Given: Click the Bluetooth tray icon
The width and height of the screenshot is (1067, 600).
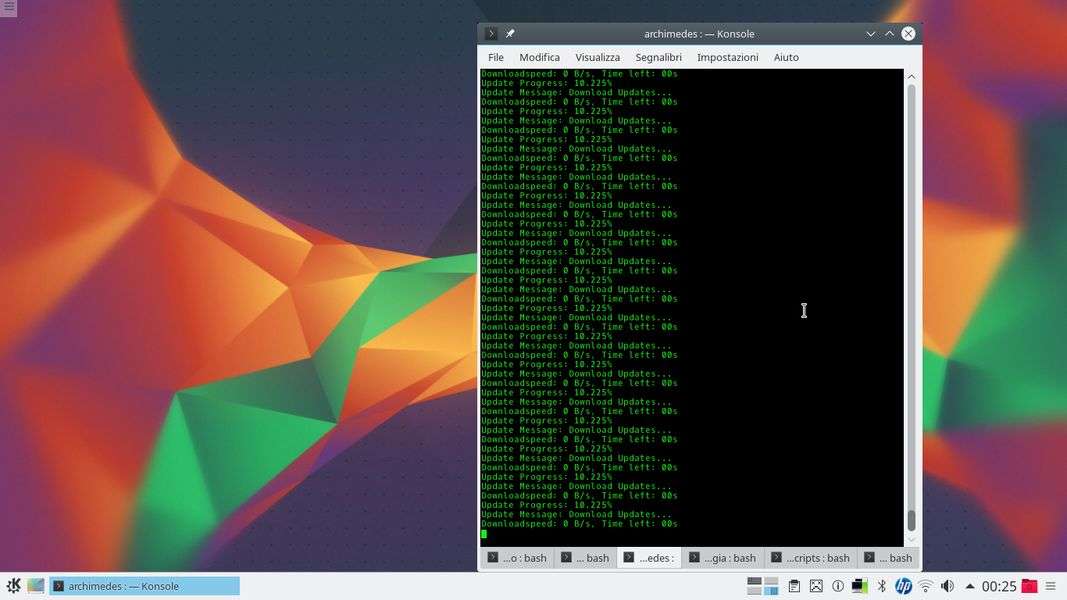Looking at the screenshot, I should pyautogui.click(x=881, y=586).
